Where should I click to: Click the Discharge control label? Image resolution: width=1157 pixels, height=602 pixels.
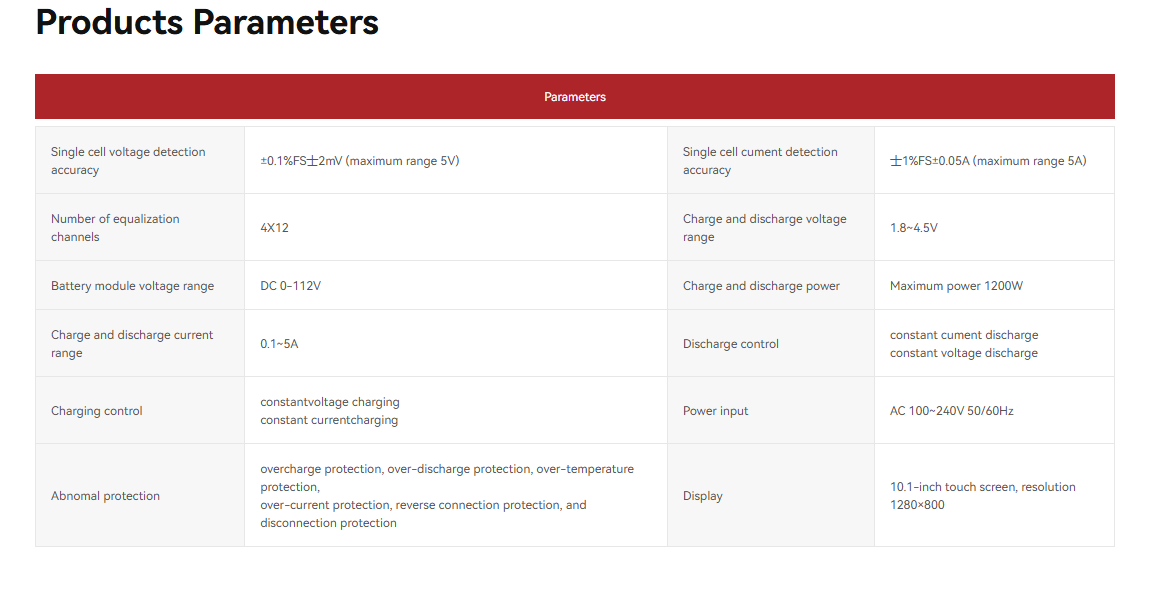(x=731, y=344)
